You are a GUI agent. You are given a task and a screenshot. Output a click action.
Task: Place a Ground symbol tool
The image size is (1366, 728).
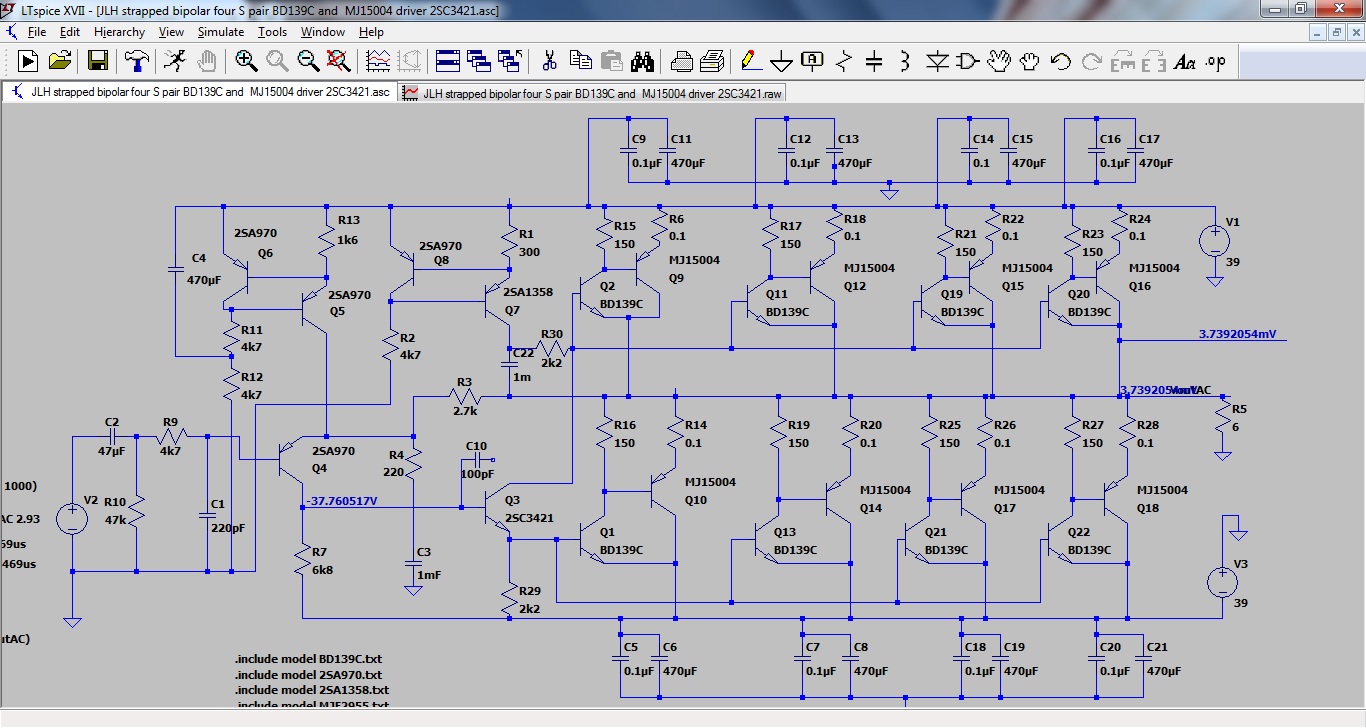click(781, 61)
